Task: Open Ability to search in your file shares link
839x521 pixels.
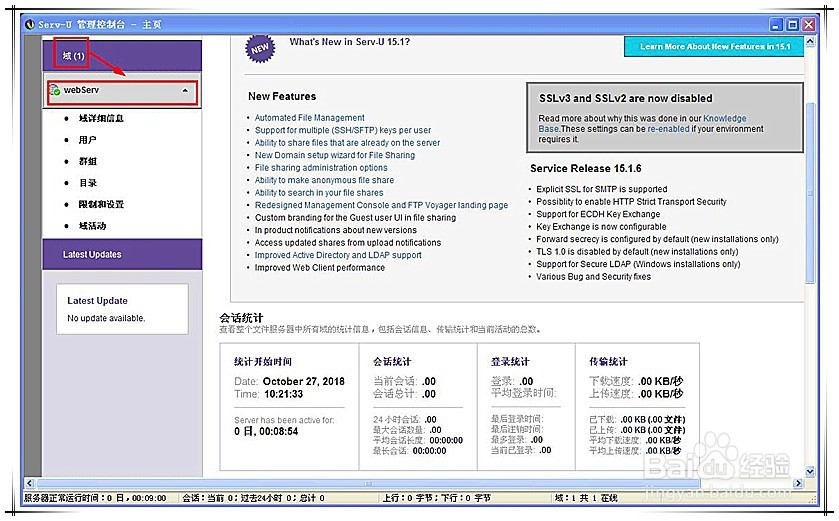Action: (319, 193)
